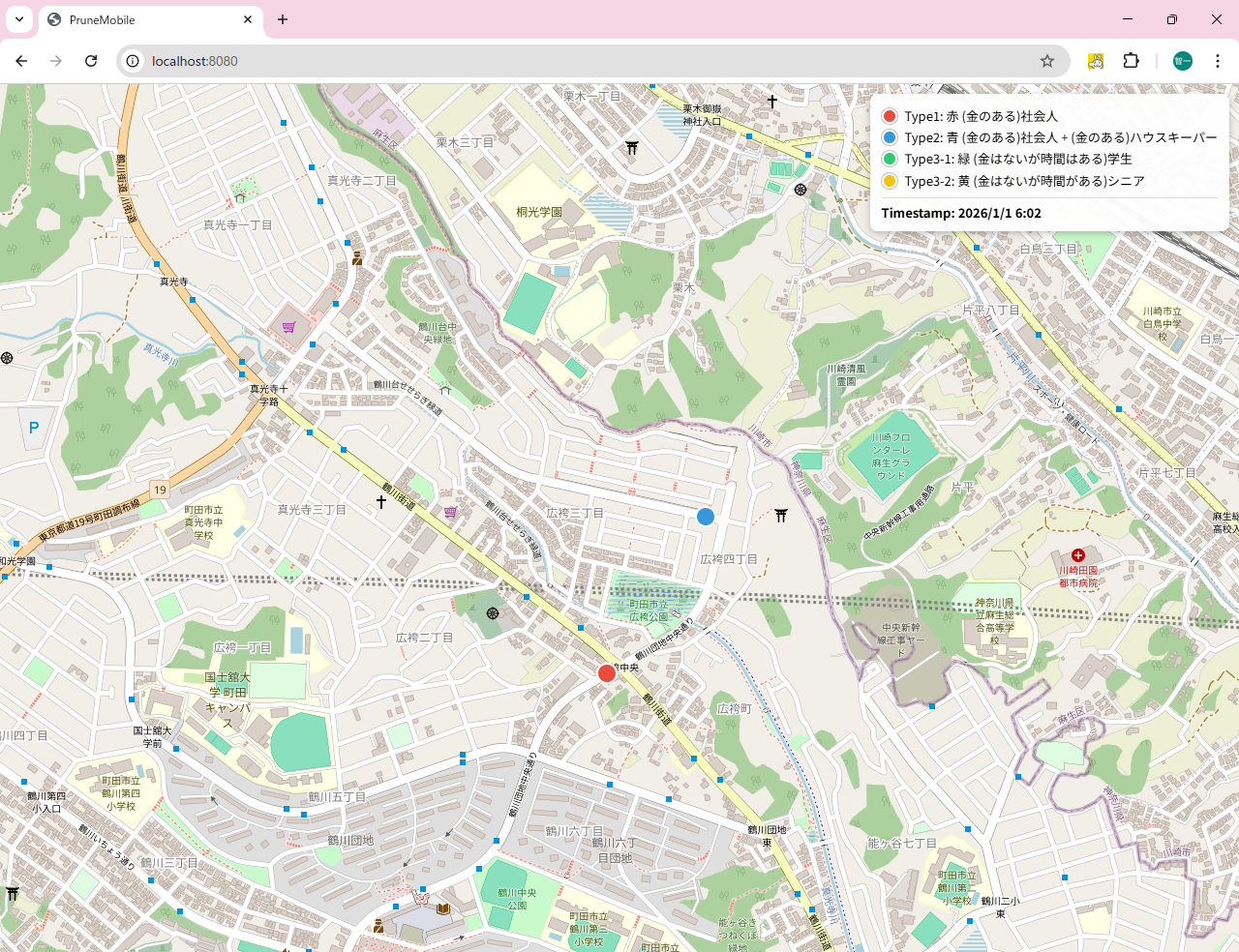
Task: Bookmark this page with the star icon
Action: (x=1047, y=61)
